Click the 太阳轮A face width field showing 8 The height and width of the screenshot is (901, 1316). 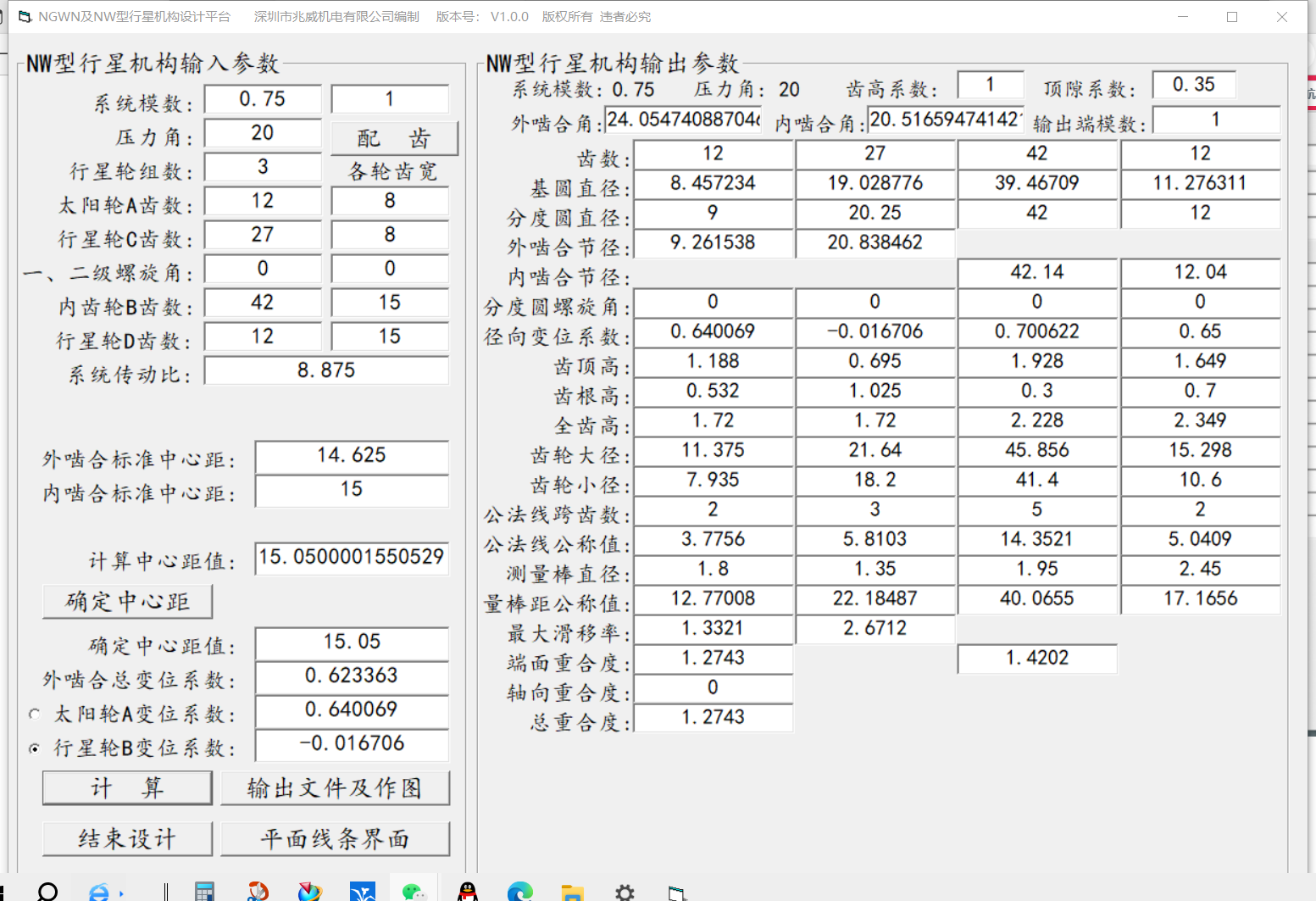pos(390,201)
